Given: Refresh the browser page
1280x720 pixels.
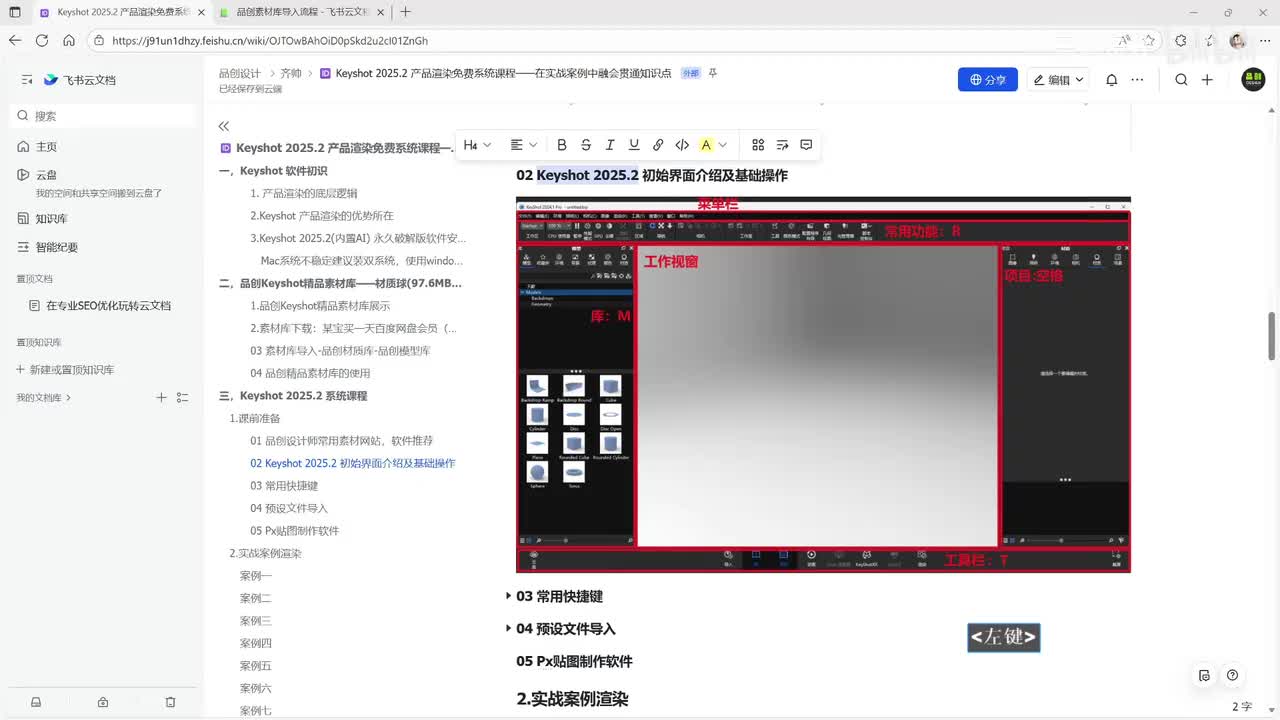Looking at the screenshot, I should coord(42,41).
